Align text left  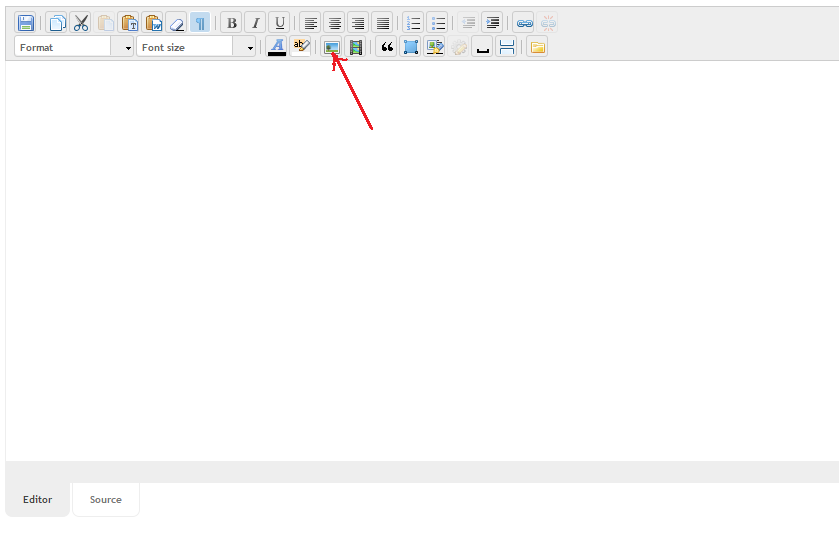tap(310, 23)
